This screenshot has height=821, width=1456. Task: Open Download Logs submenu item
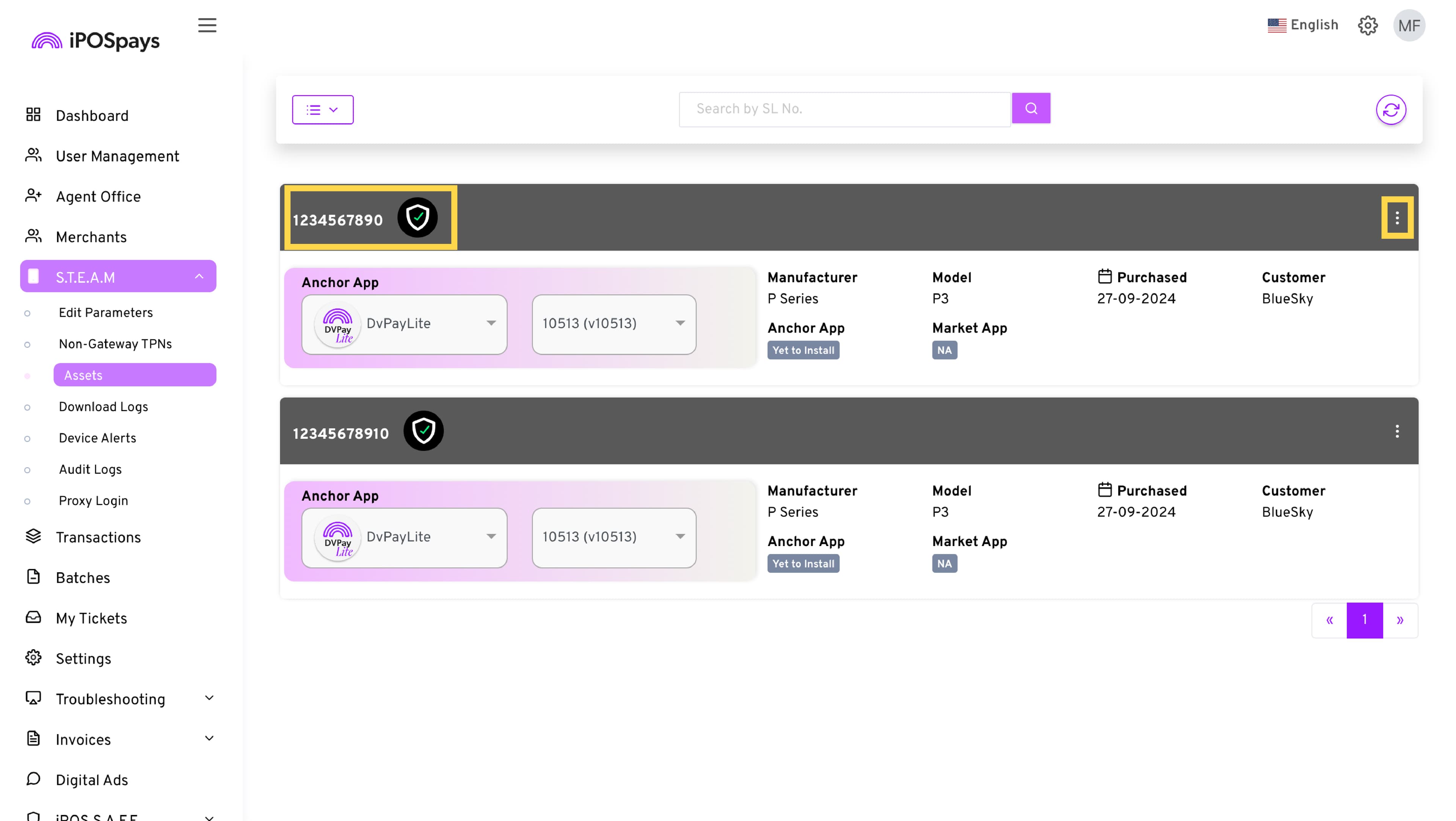tap(104, 407)
